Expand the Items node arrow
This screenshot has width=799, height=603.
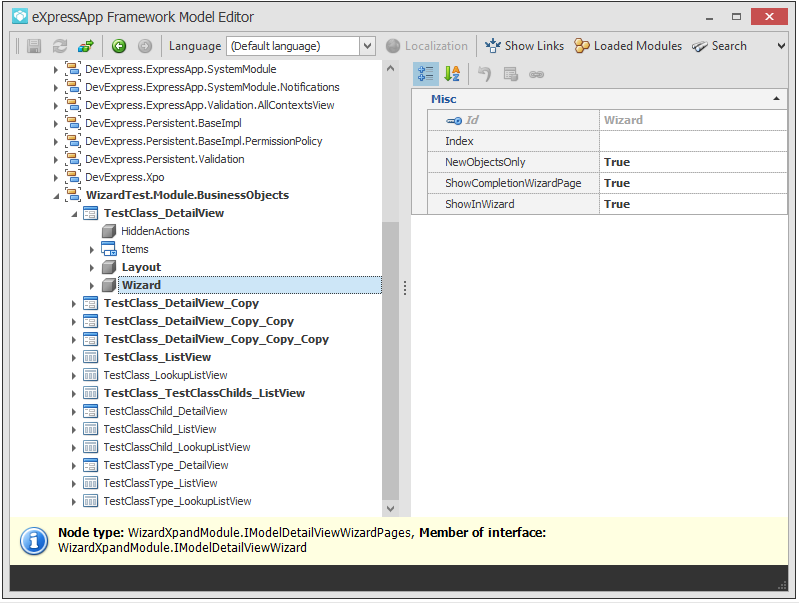[x=92, y=250]
